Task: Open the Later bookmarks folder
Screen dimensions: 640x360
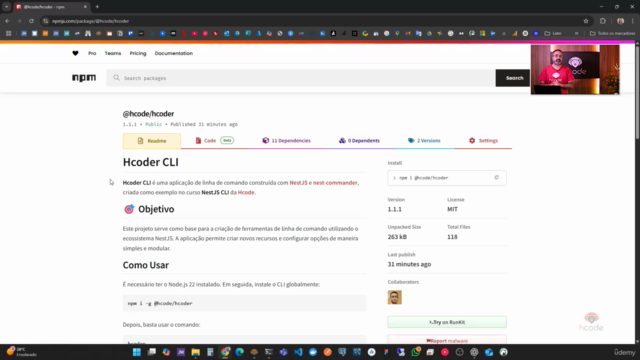Action: (x=553, y=33)
